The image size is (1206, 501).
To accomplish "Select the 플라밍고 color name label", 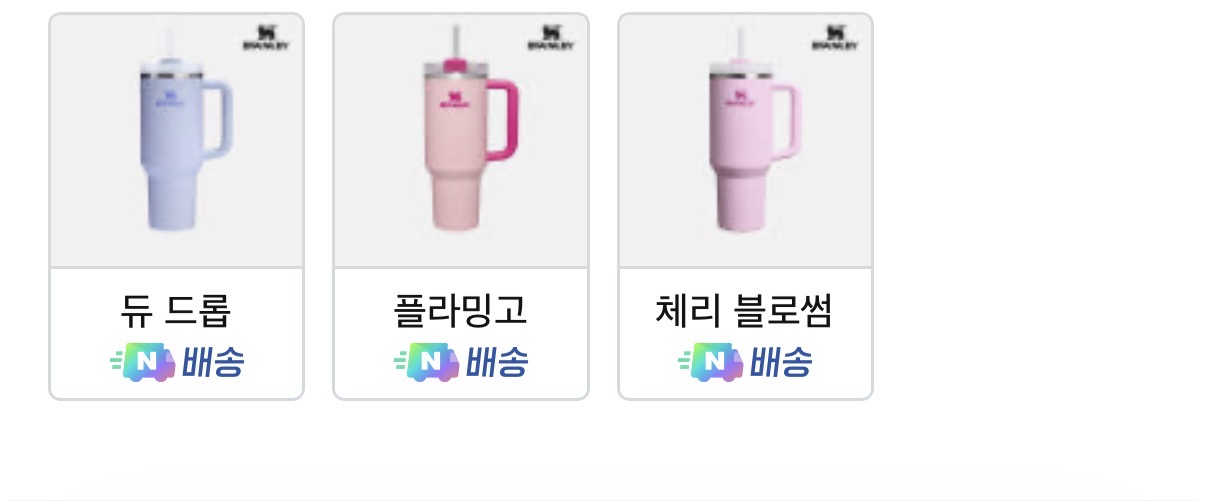I will (461, 311).
